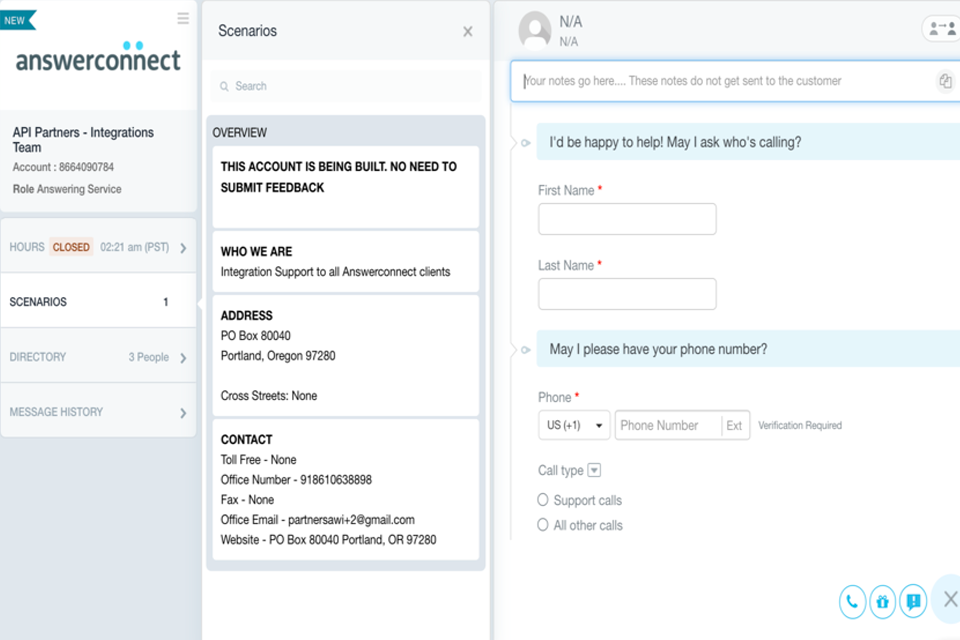Click the Phone Number input field
960x640 pixels.
coord(667,425)
